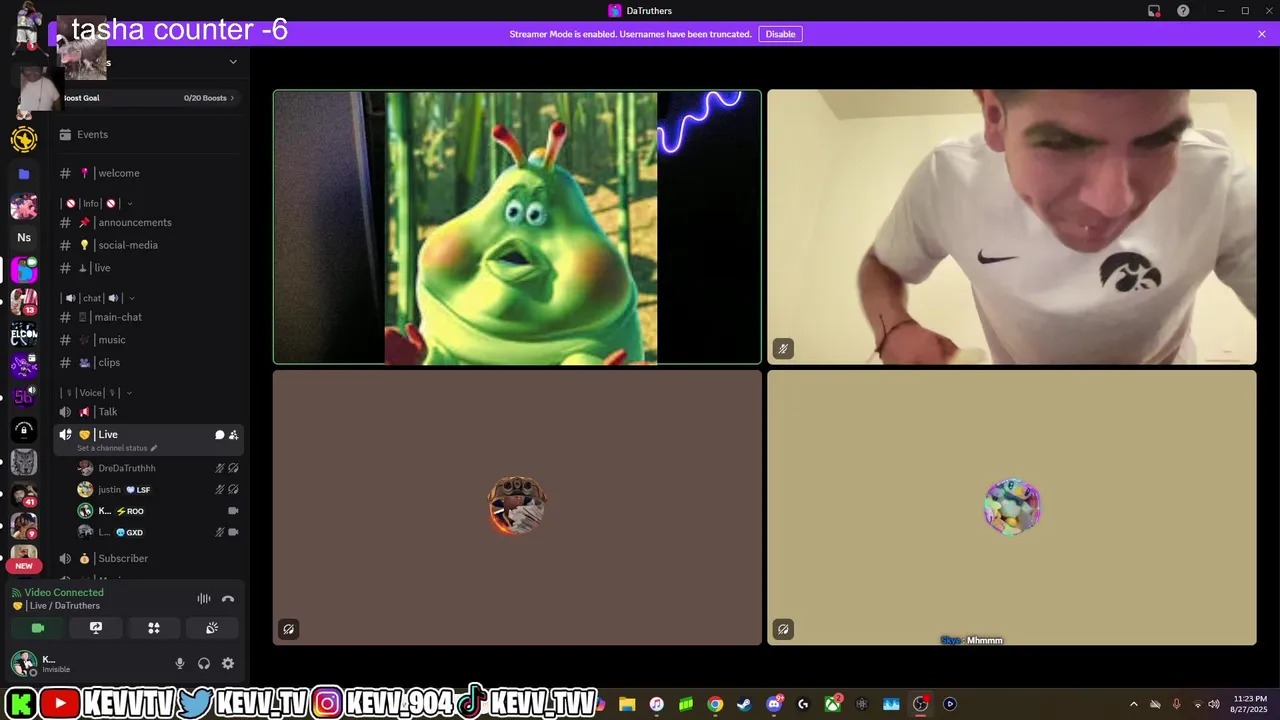
Task: Edit status via Set a channel status
Action: (x=117, y=448)
